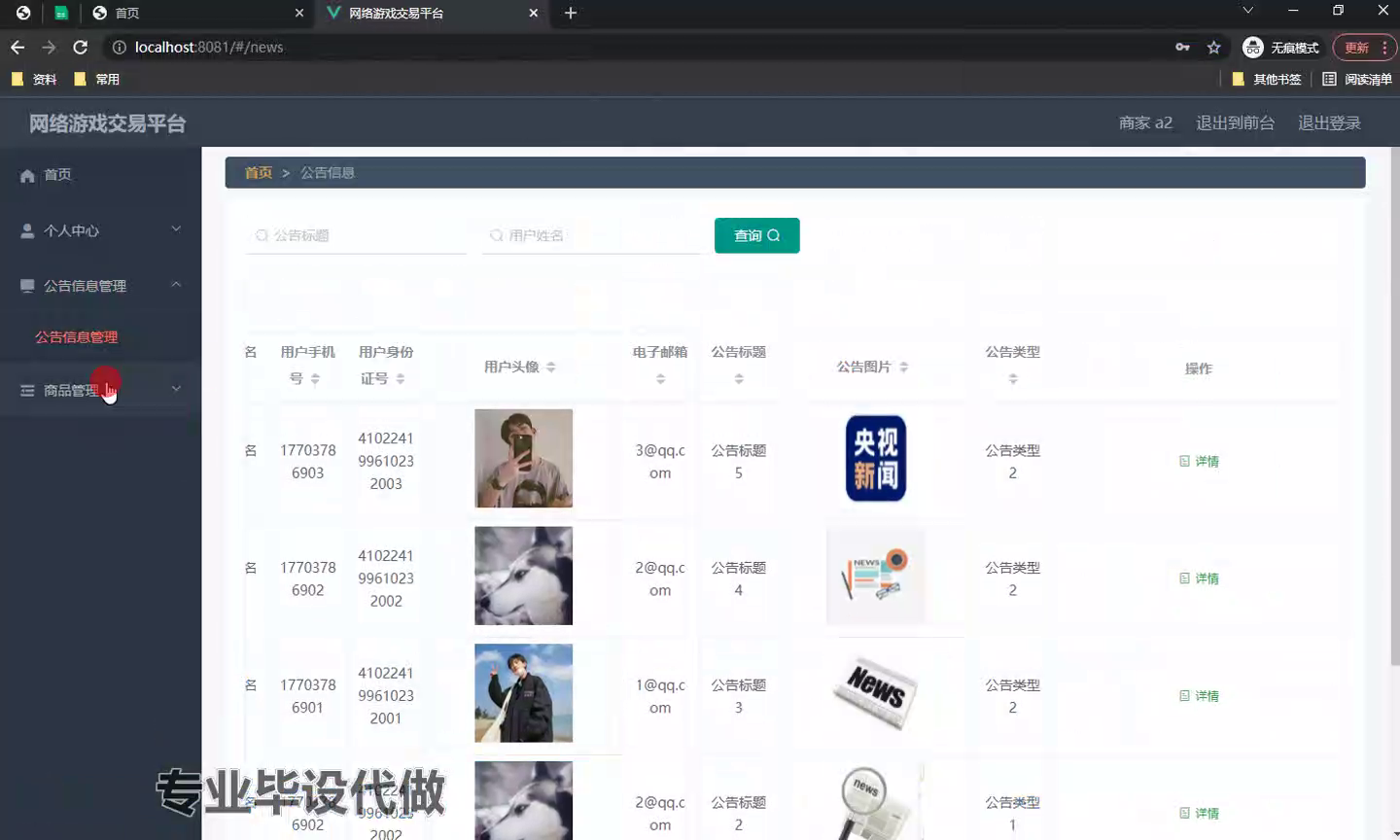Screen dimensions: 1400x840
Task: Open 详情 for 公告标题5 row
Action: pyautogui.click(x=1199, y=461)
